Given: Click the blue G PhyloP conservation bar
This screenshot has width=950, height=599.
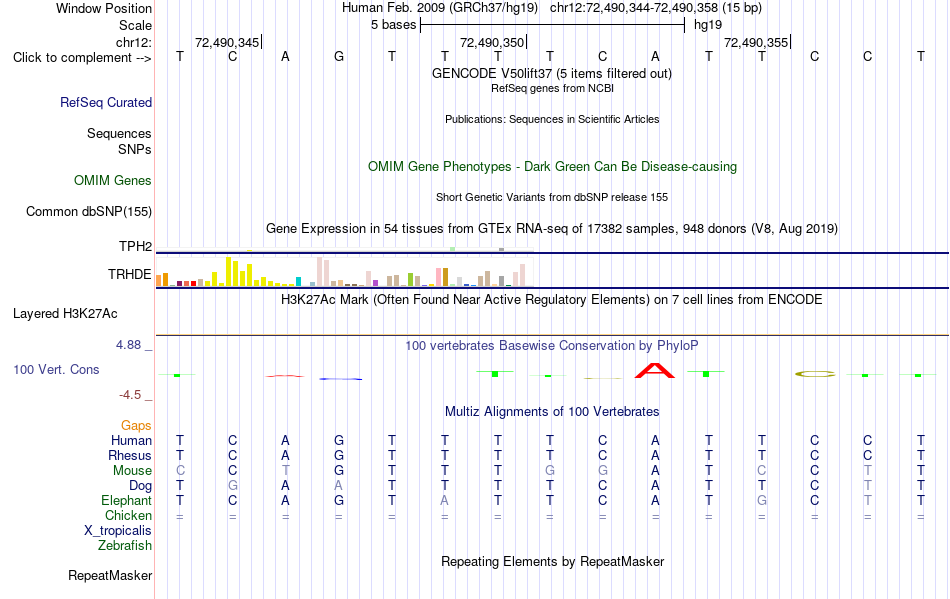Looking at the screenshot, I should tap(341, 379).
